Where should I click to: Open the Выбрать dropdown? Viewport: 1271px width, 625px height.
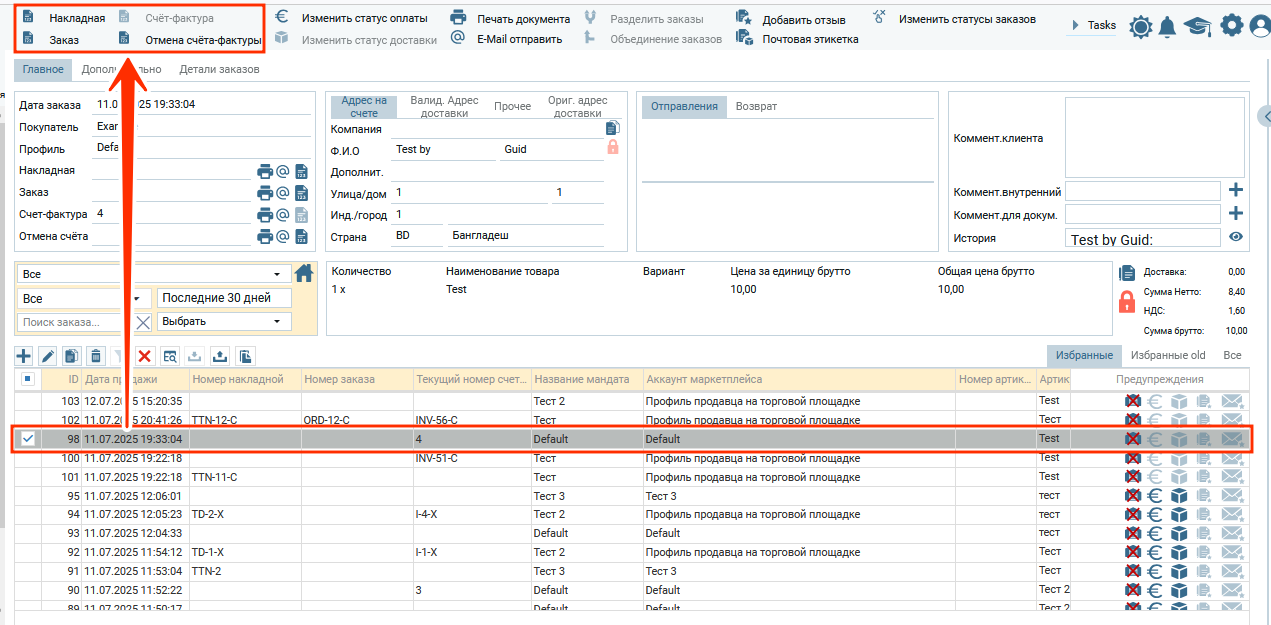[224, 321]
